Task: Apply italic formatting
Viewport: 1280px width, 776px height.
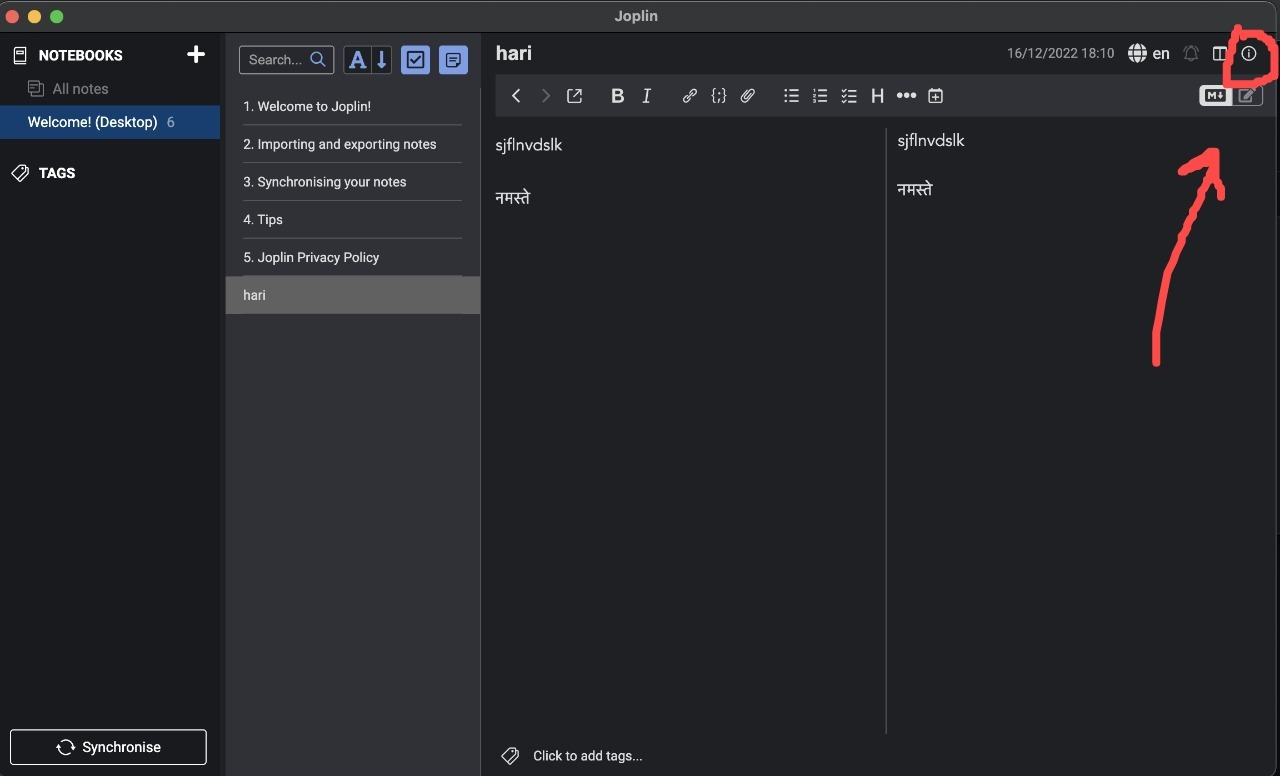Action: point(647,96)
